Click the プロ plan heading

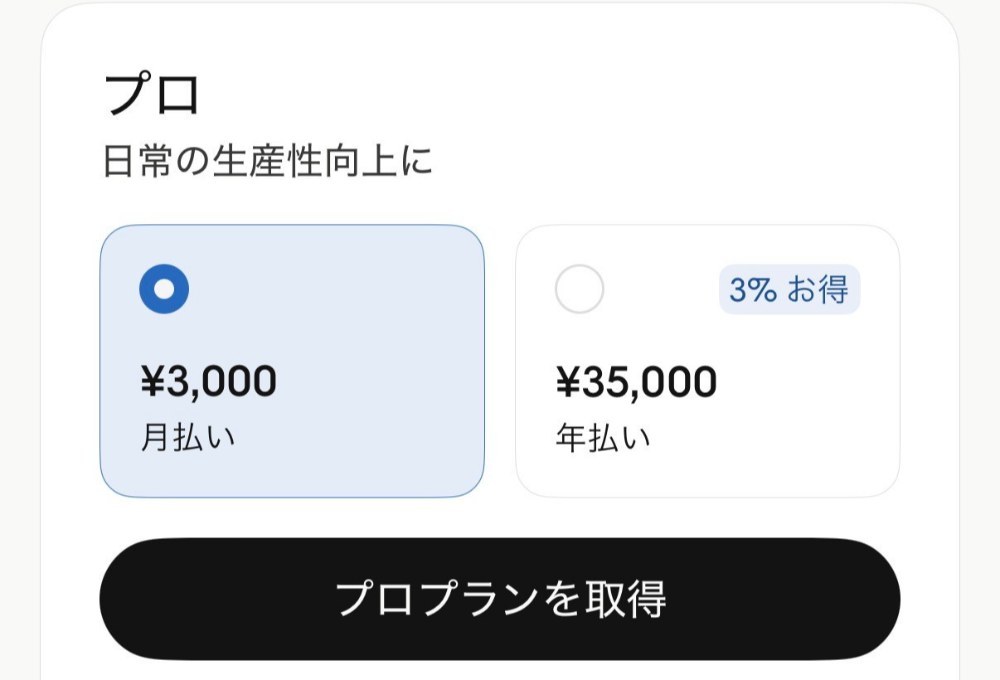click(x=152, y=94)
